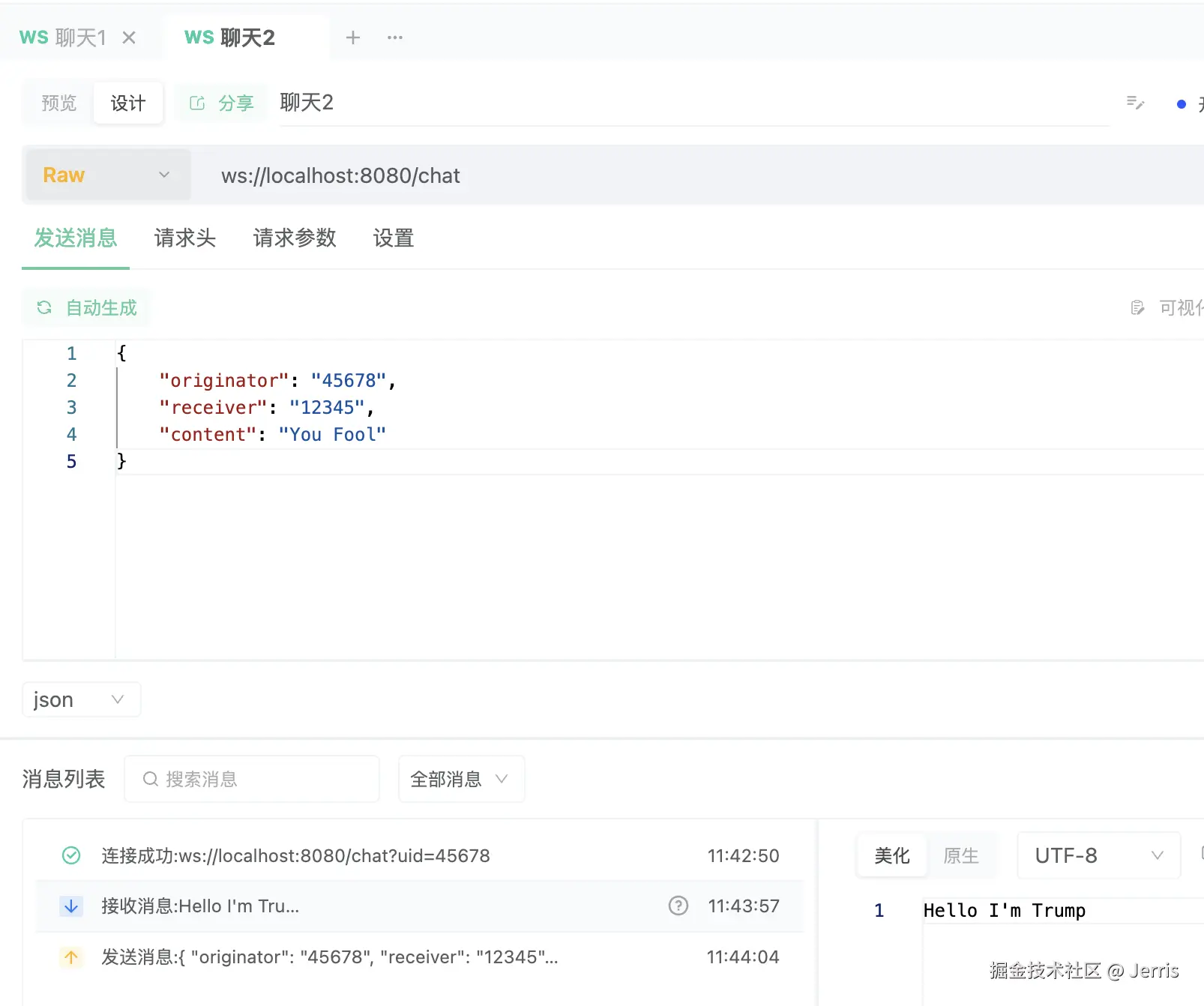This screenshot has width=1204, height=1006.
Task: Select the 连接成功 message row
Action: click(420, 855)
